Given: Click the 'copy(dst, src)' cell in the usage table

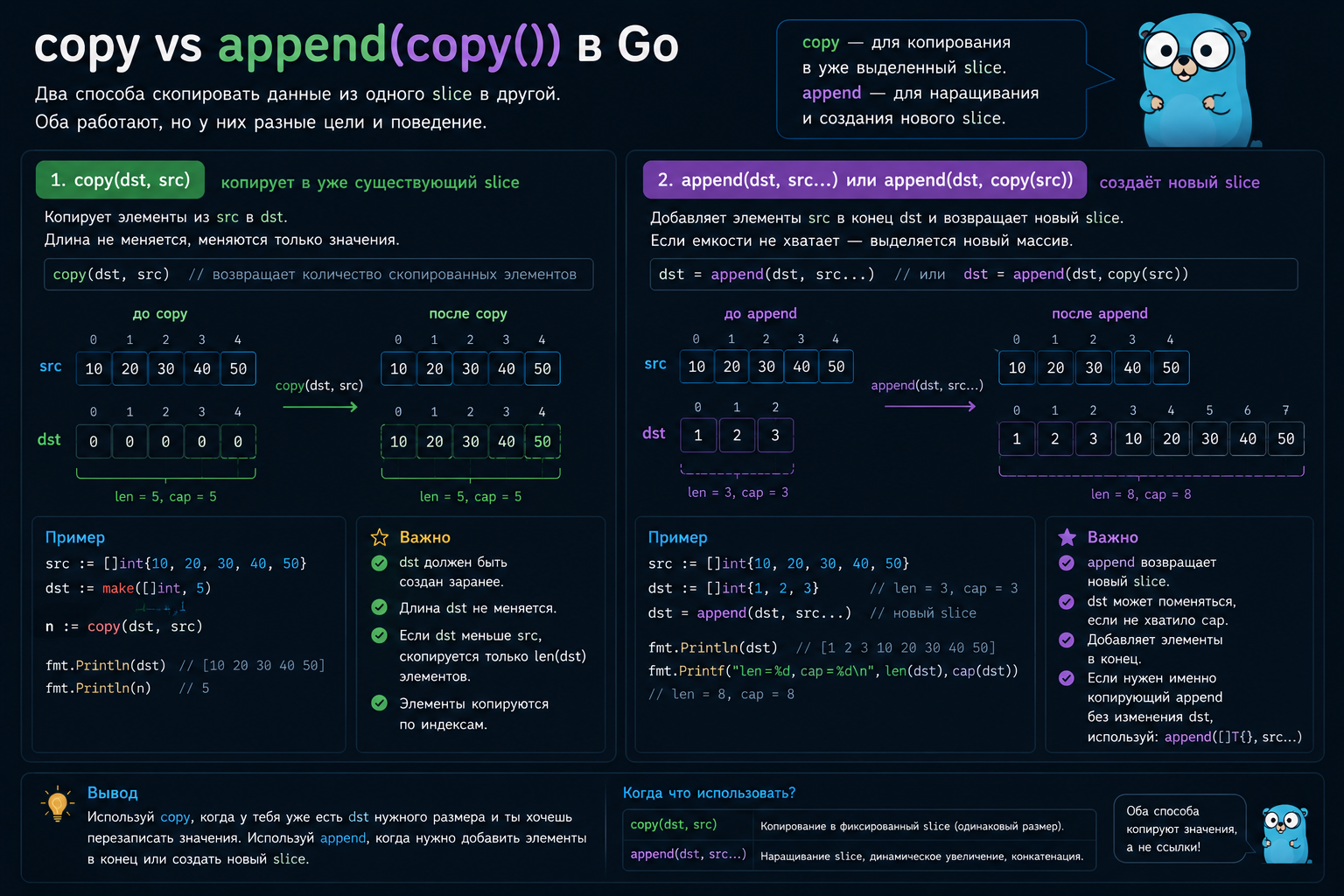Looking at the screenshot, I should click(687, 824).
